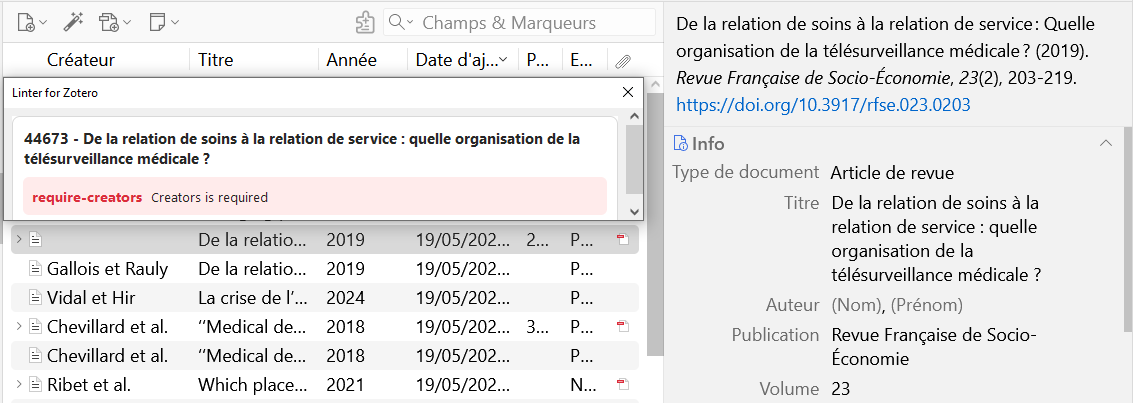Click year cell 2024

click(346, 298)
